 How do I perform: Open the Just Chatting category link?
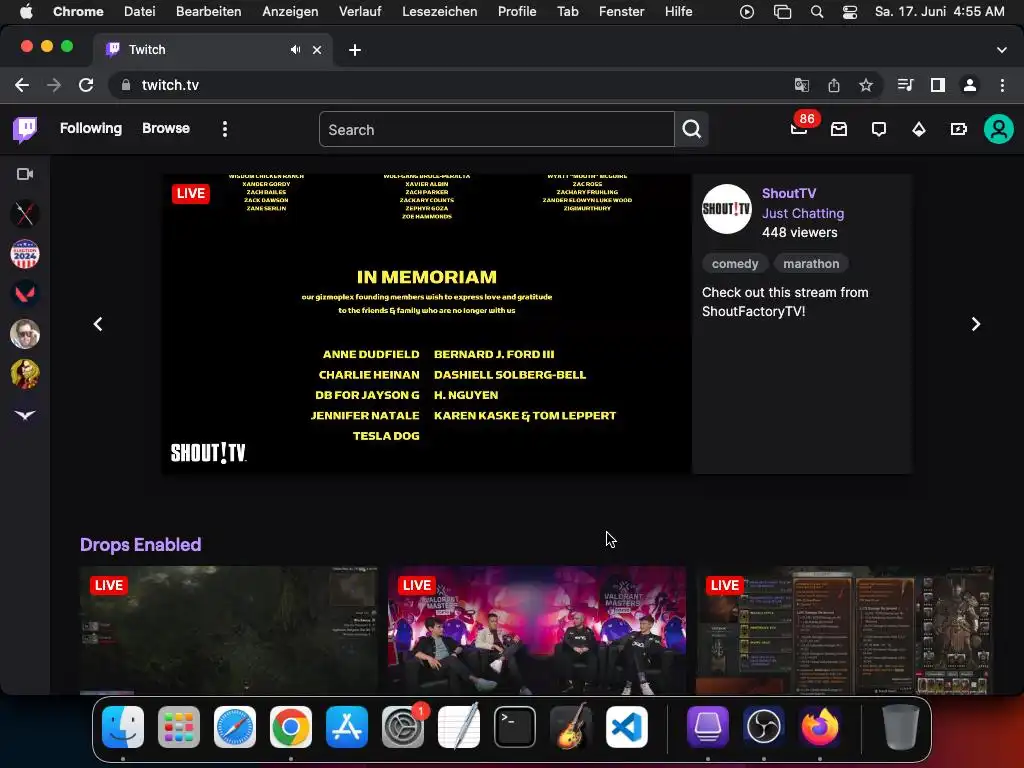[803, 213]
